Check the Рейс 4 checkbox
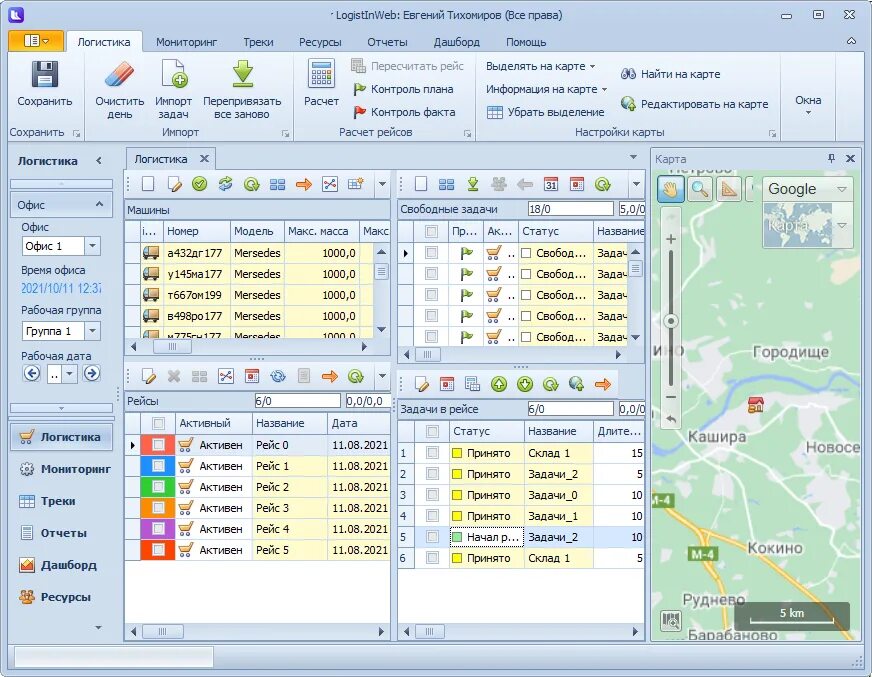This screenshot has width=872, height=677. pyautogui.click(x=158, y=528)
